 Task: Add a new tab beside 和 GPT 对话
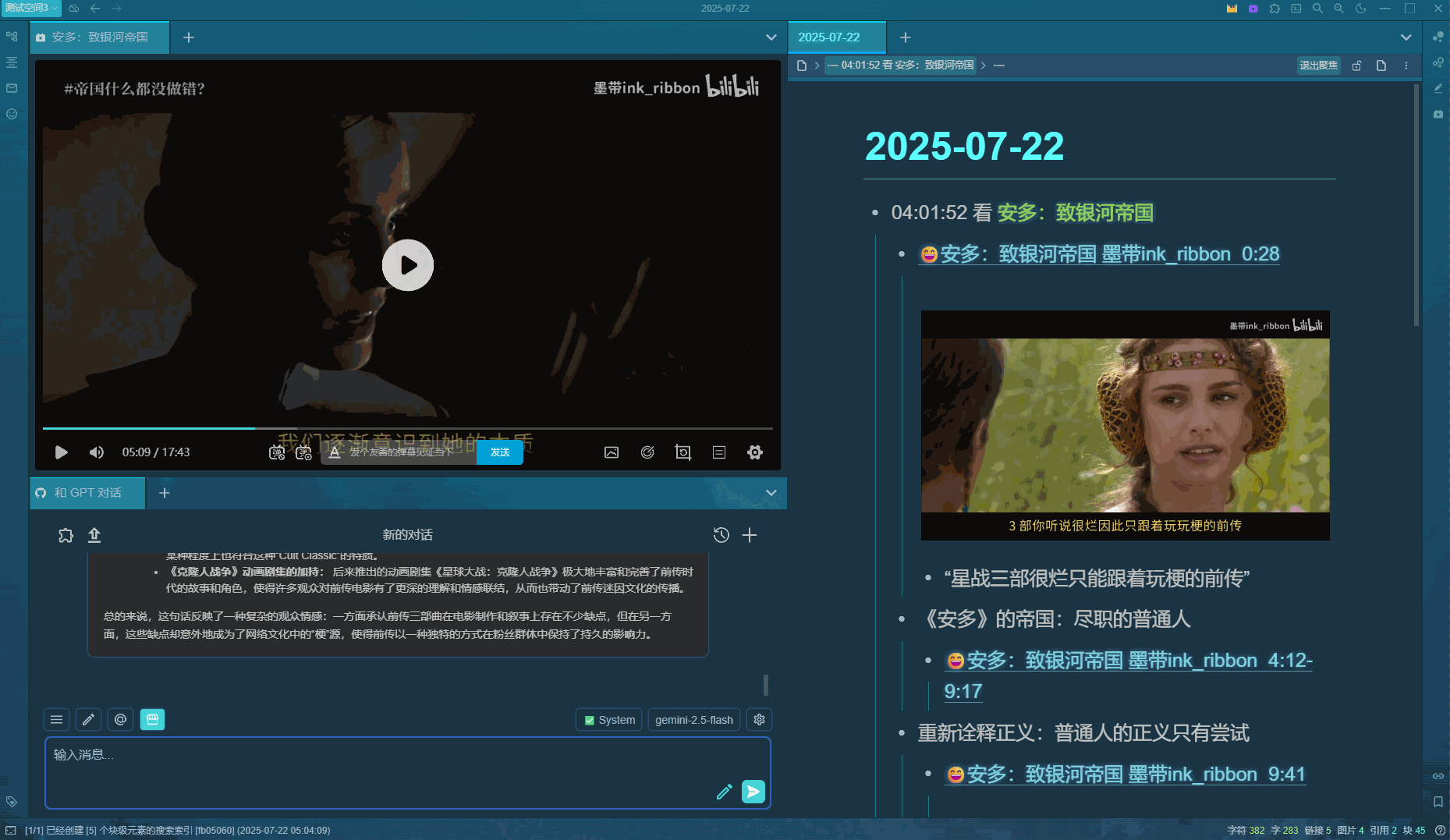165,493
